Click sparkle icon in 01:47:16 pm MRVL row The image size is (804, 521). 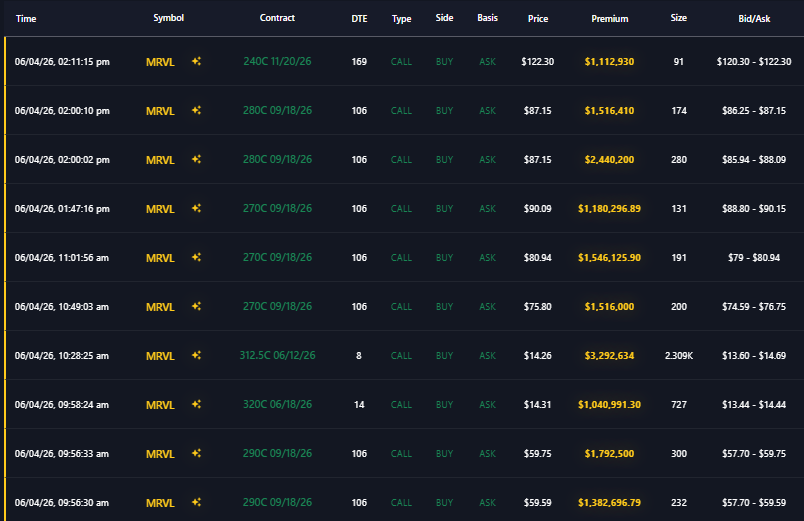196,208
